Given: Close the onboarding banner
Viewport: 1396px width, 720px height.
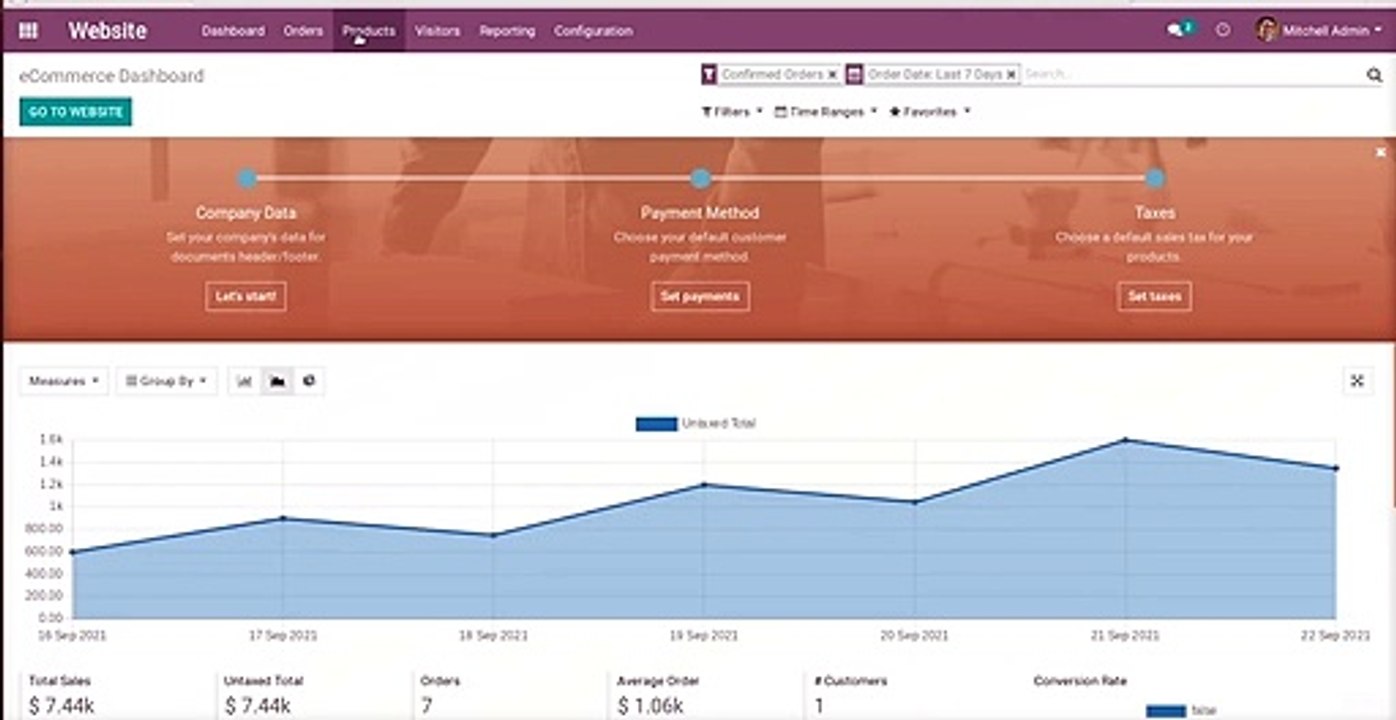Looking at the screenshot, I should pos(1380,152).
